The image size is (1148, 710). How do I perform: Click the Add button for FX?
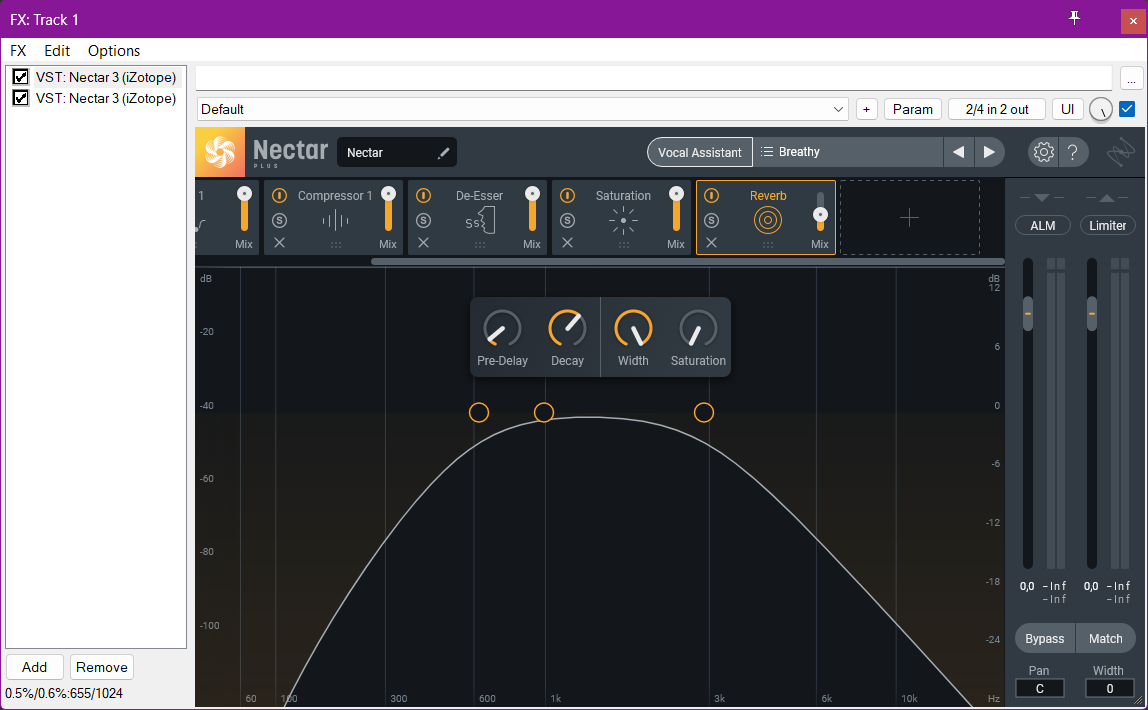pos(34,667)
